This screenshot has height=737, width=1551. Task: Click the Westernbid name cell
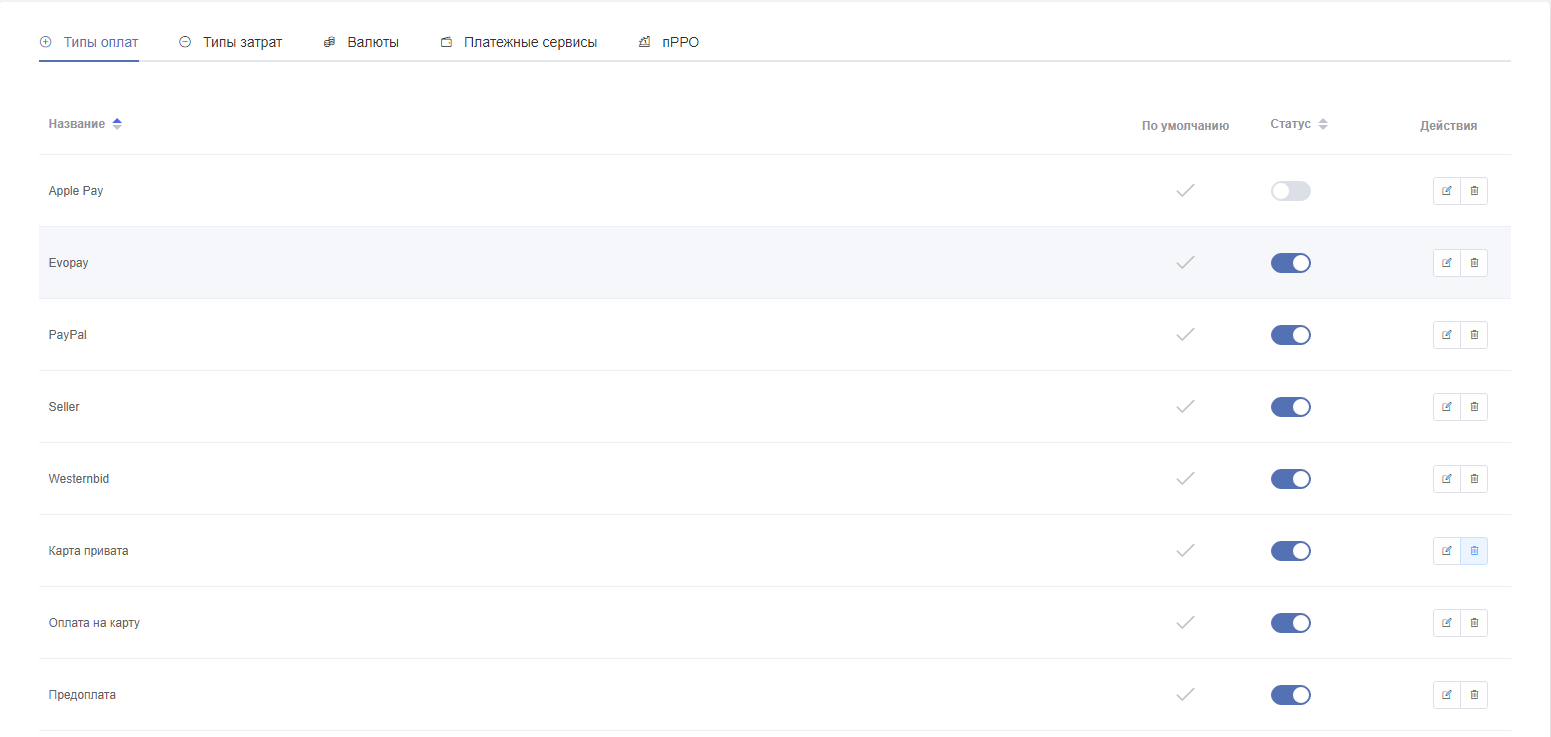click(79, 479)
